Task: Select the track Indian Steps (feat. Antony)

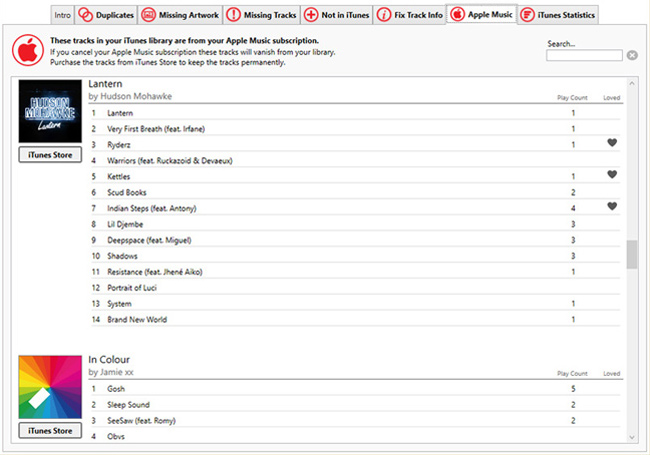Action: 355,208
